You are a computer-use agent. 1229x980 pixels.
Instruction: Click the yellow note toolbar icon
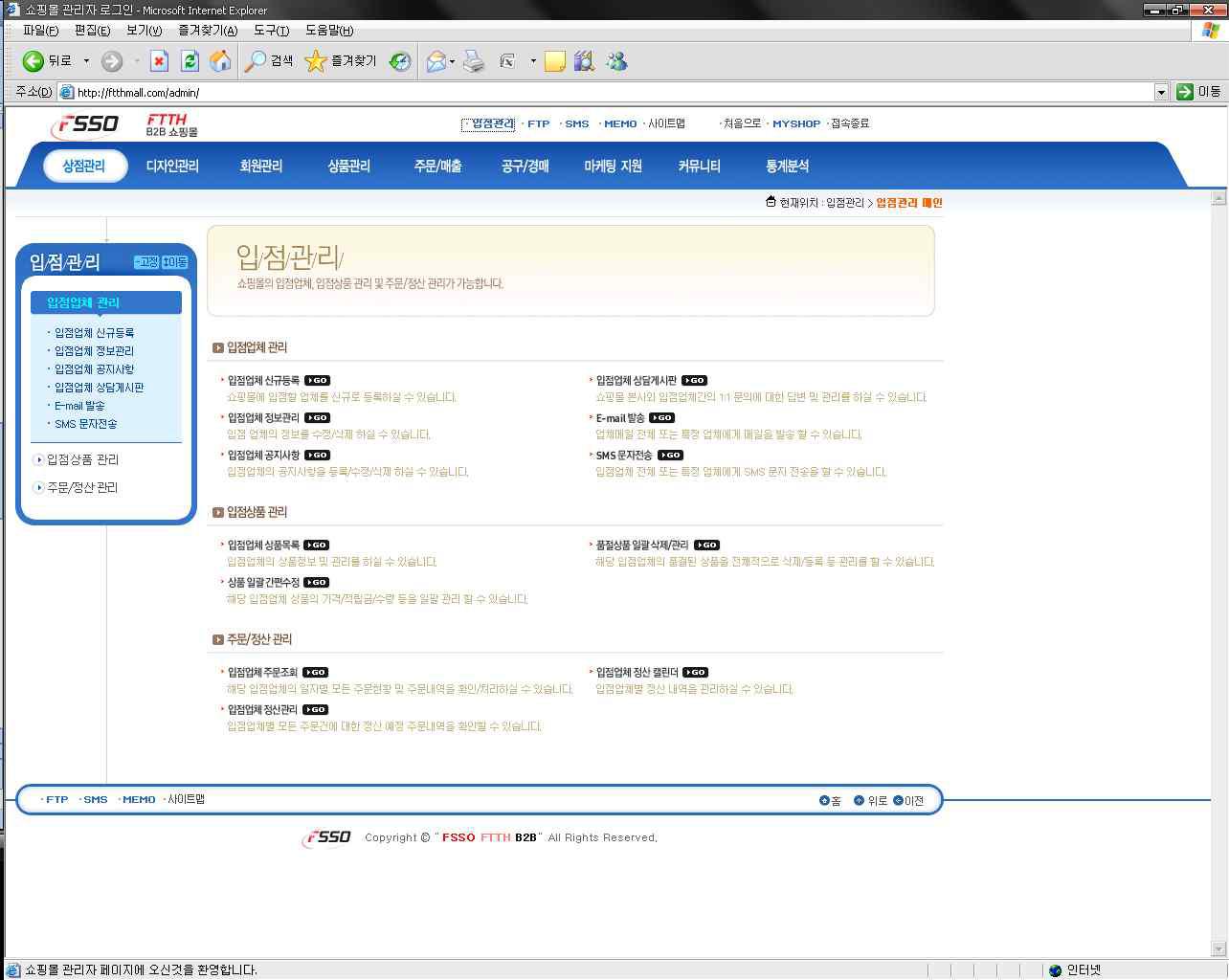[554, 62]
